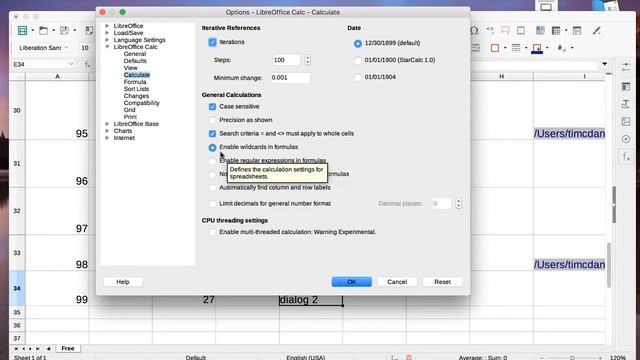640x360 pixels.
Task: Select the 12/30/1899 (default) date option
Action: point(358,43)
